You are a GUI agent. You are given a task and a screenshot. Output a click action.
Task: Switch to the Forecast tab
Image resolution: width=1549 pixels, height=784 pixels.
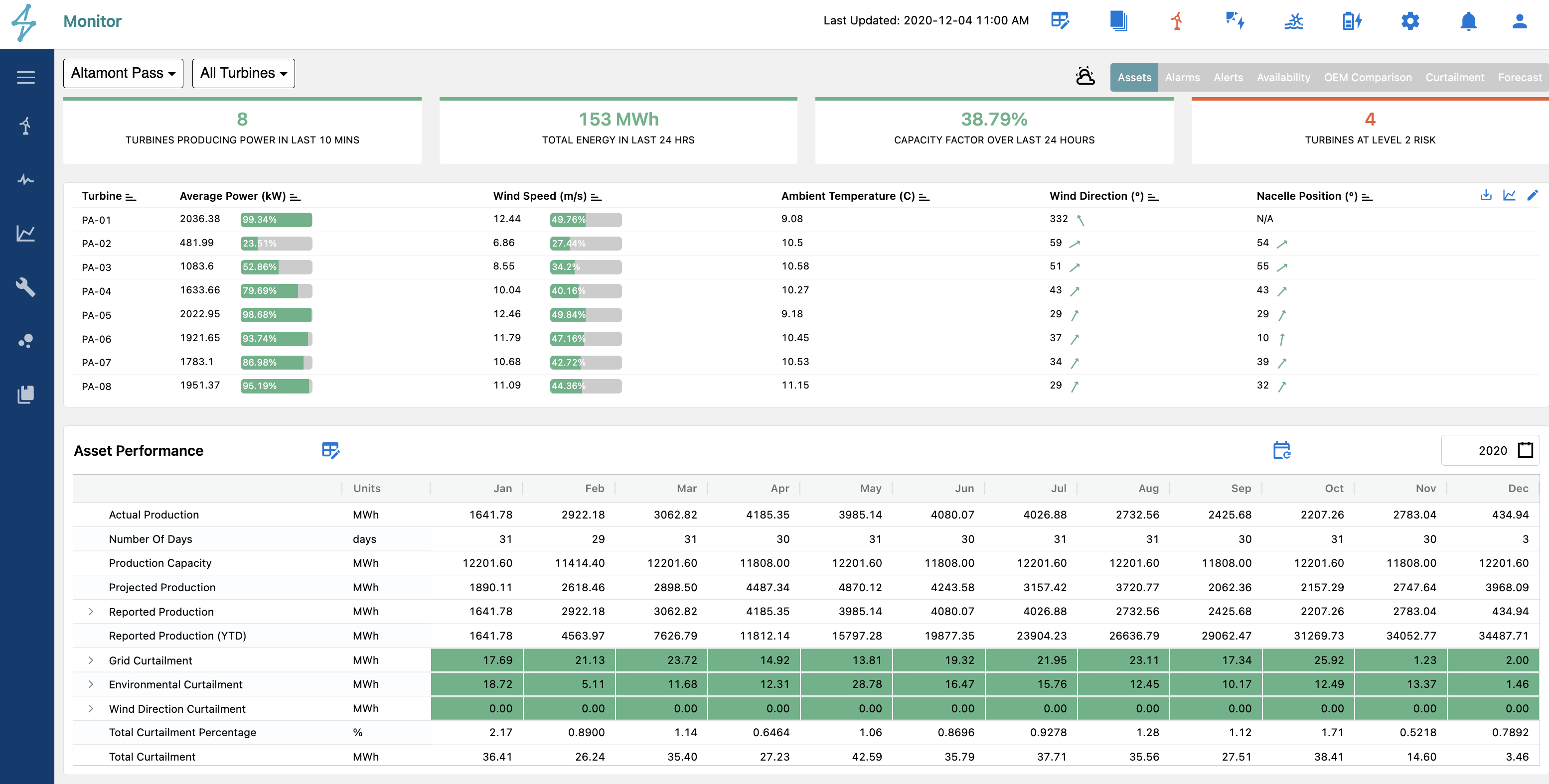click(1519, 78)
